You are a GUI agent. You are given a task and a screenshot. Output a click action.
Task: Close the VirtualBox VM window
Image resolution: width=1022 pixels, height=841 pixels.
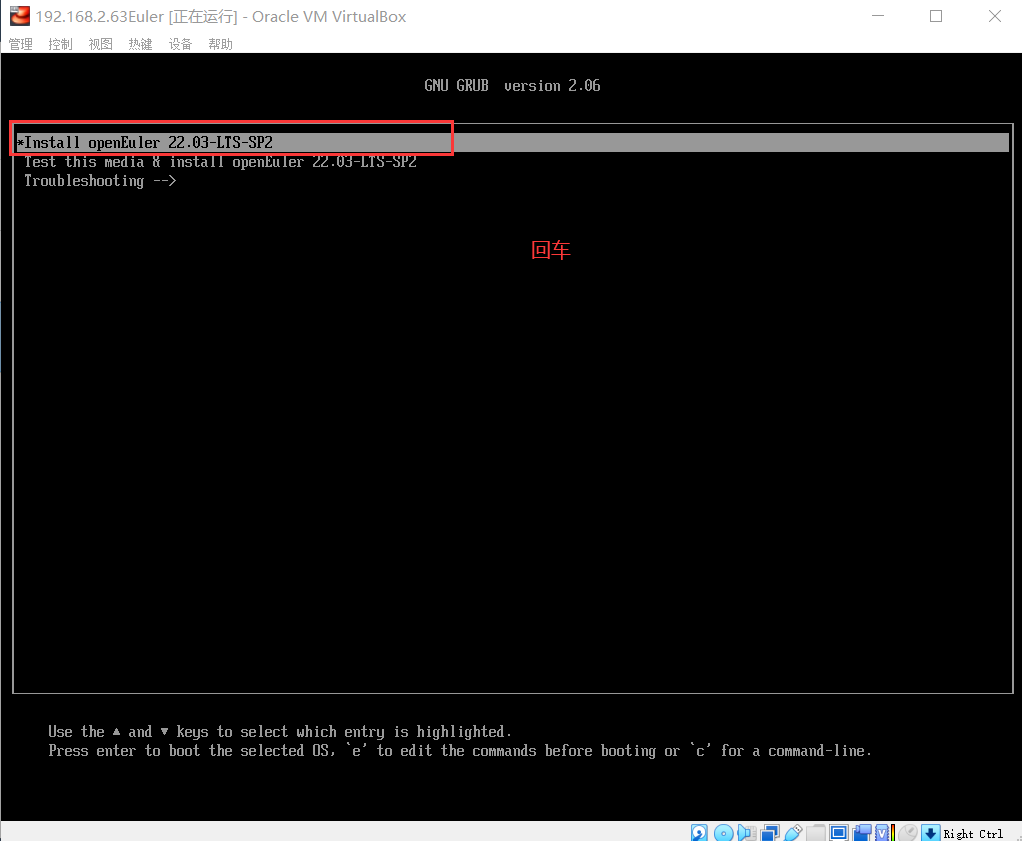point(995,16)
